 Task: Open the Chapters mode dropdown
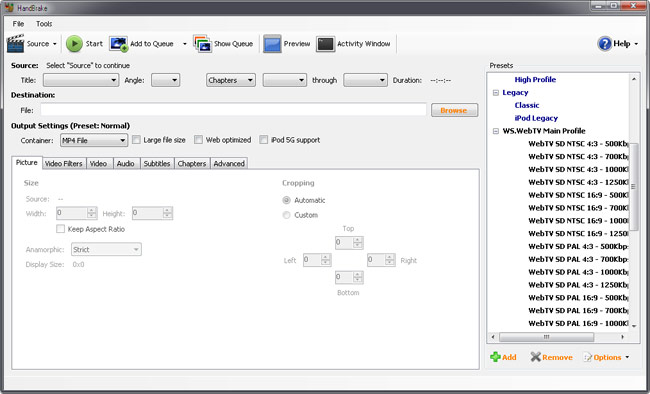point(230,80)
